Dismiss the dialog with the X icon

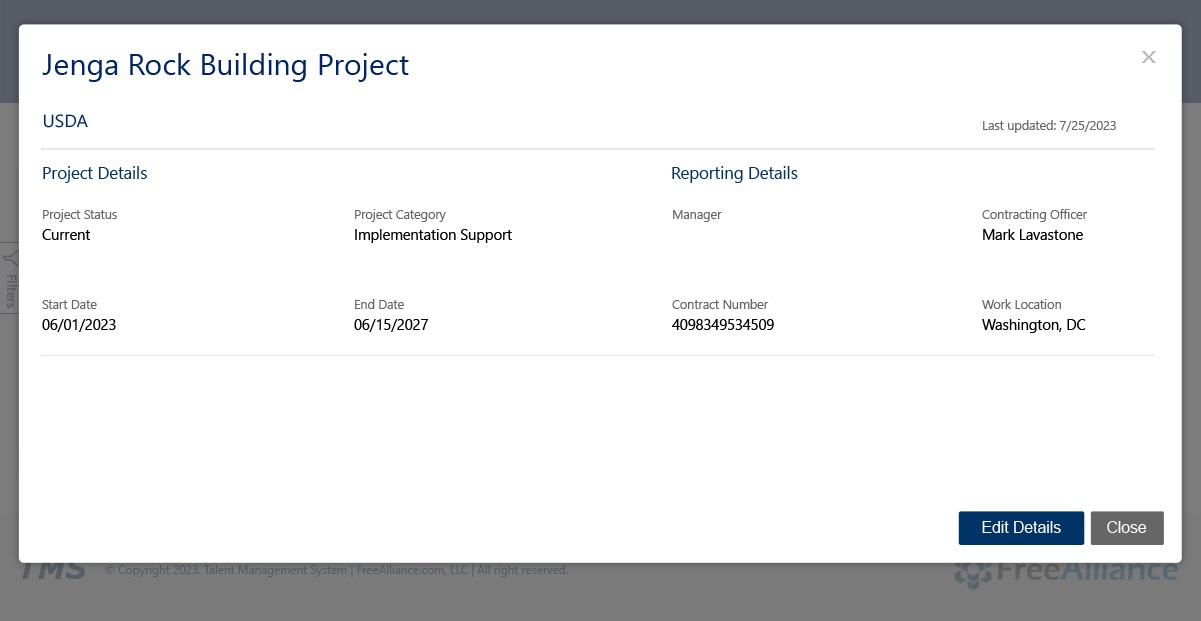pos(1148,57)
